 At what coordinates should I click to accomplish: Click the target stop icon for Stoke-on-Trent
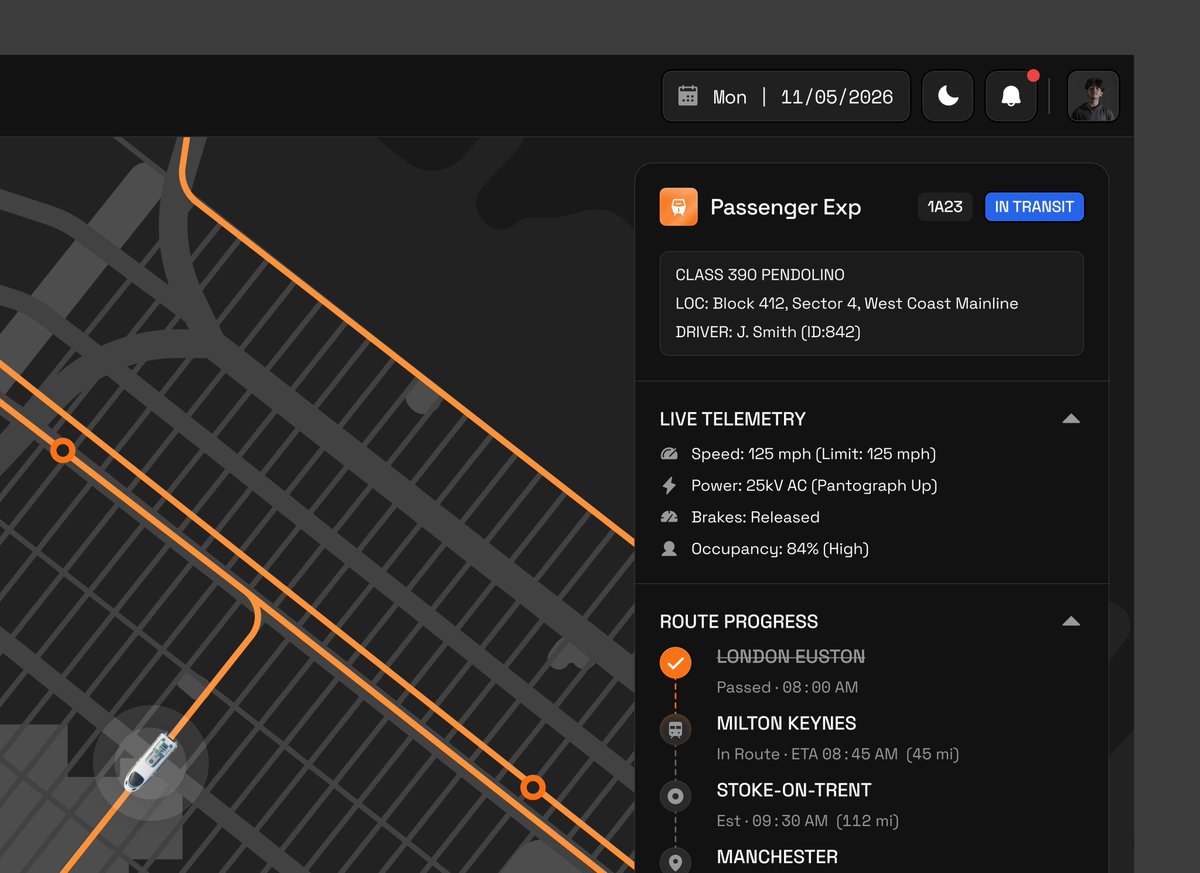click(675, 796)
